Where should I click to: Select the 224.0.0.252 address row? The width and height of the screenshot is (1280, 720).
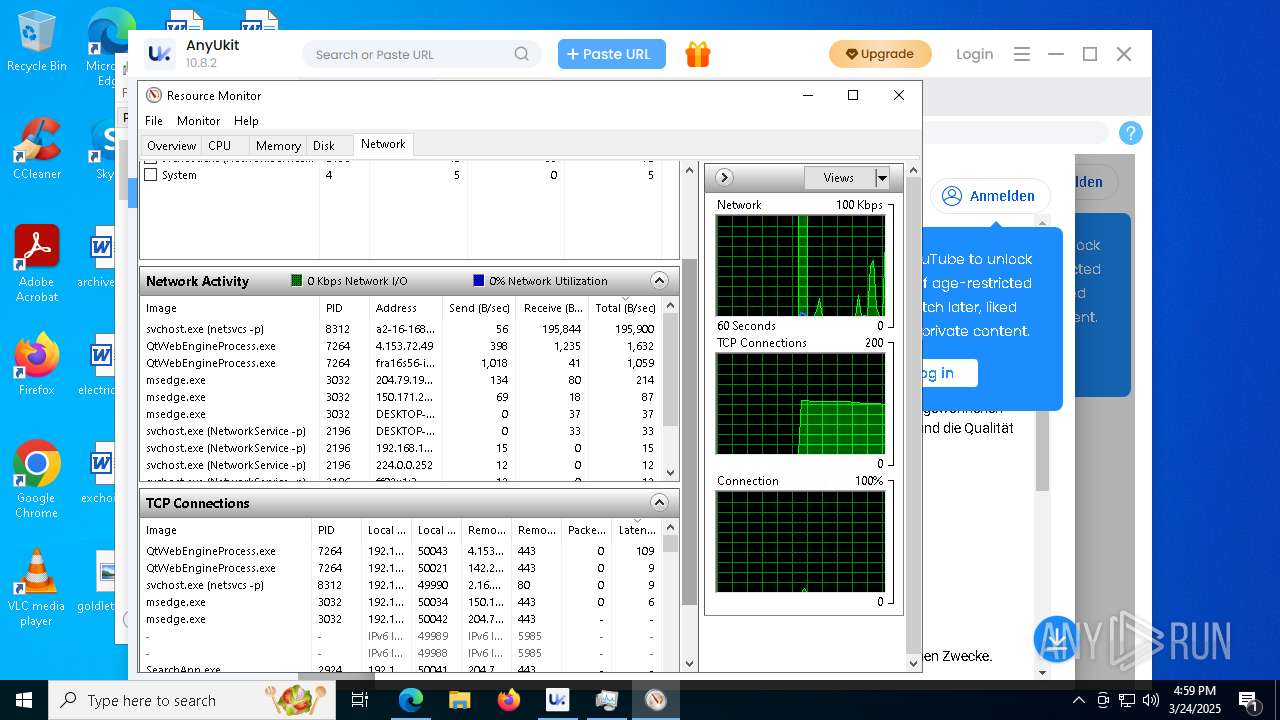[400, 464]
